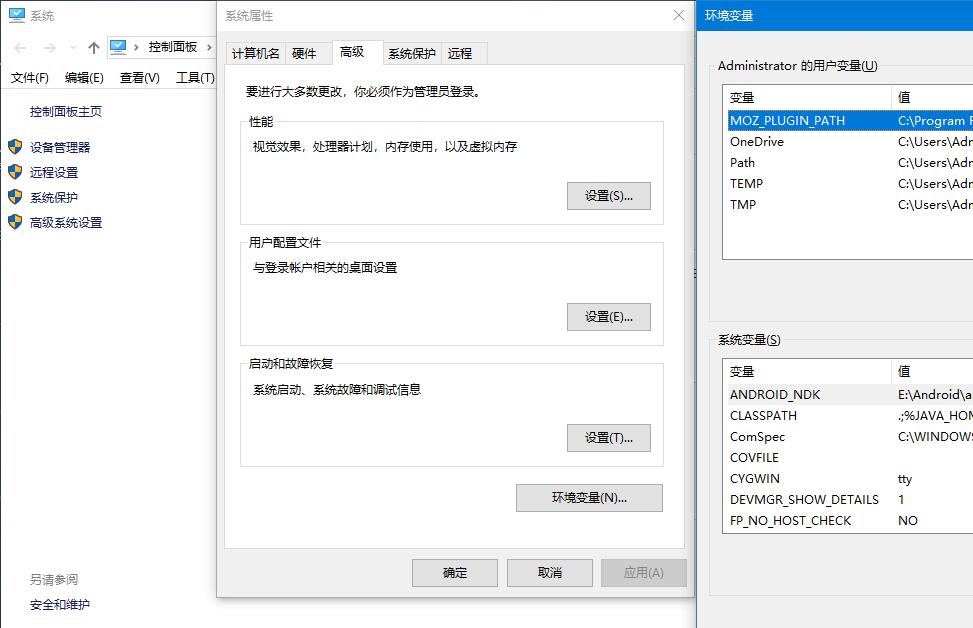Expand the chevron after 控制面板 breadcrumb
Screen dimensions: 973x628
pyautogui.click(x=209, y=47)
